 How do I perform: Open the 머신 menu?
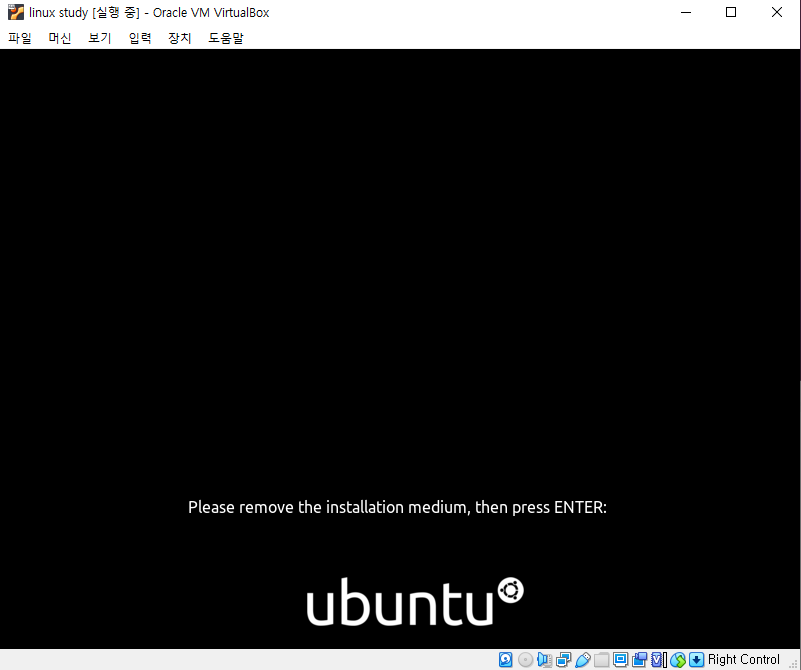point(60,38)
